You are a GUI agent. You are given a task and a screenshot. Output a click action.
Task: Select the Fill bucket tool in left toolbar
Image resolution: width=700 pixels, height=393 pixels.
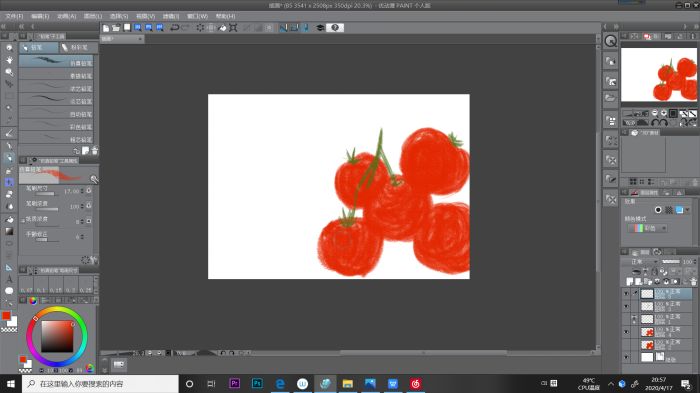(x=9, y=219)
